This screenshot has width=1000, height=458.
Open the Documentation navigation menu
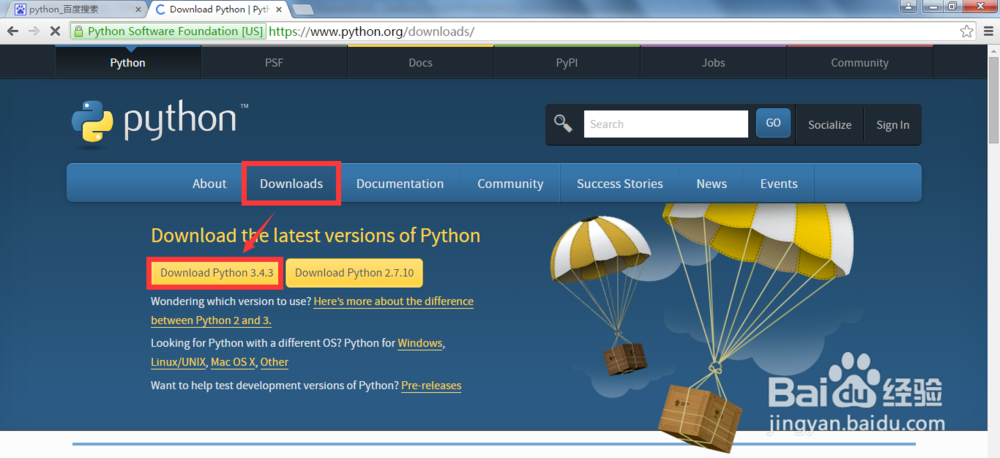click(400, 184)
